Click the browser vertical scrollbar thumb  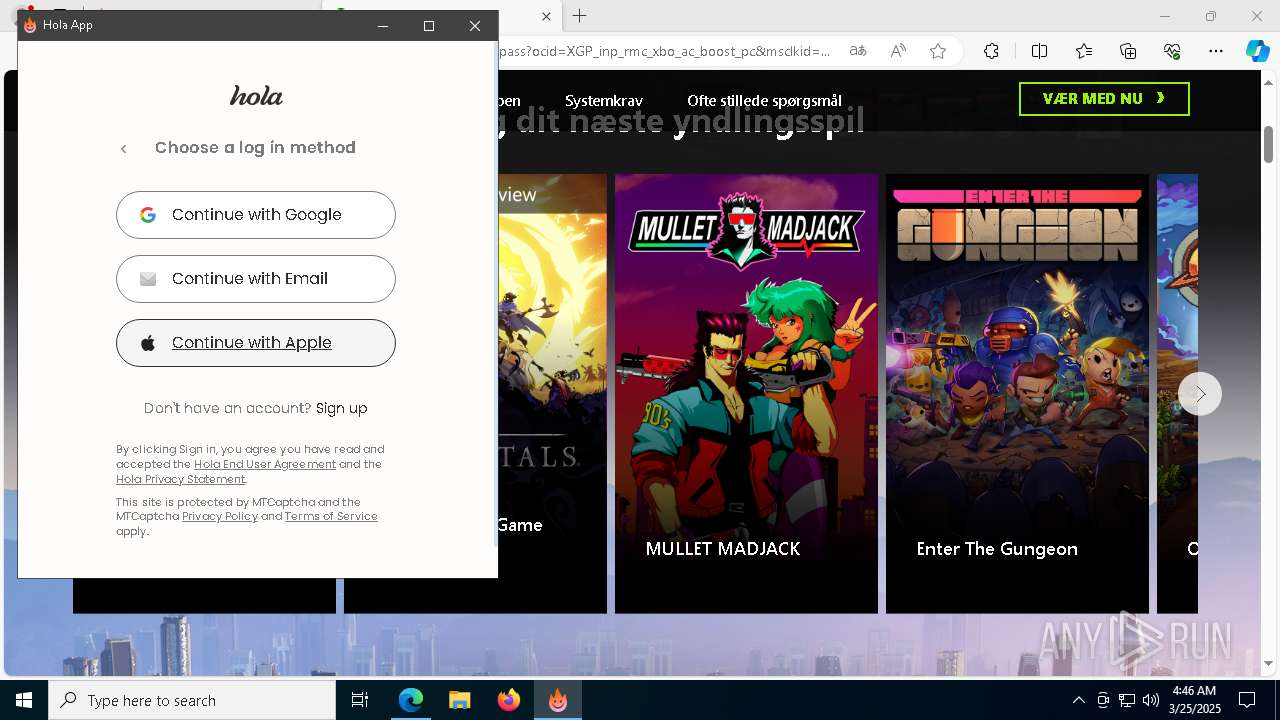1268,143
